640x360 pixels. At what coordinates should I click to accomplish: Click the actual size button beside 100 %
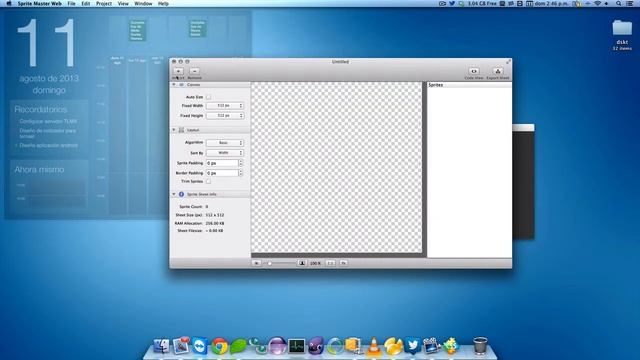point(331,263)
